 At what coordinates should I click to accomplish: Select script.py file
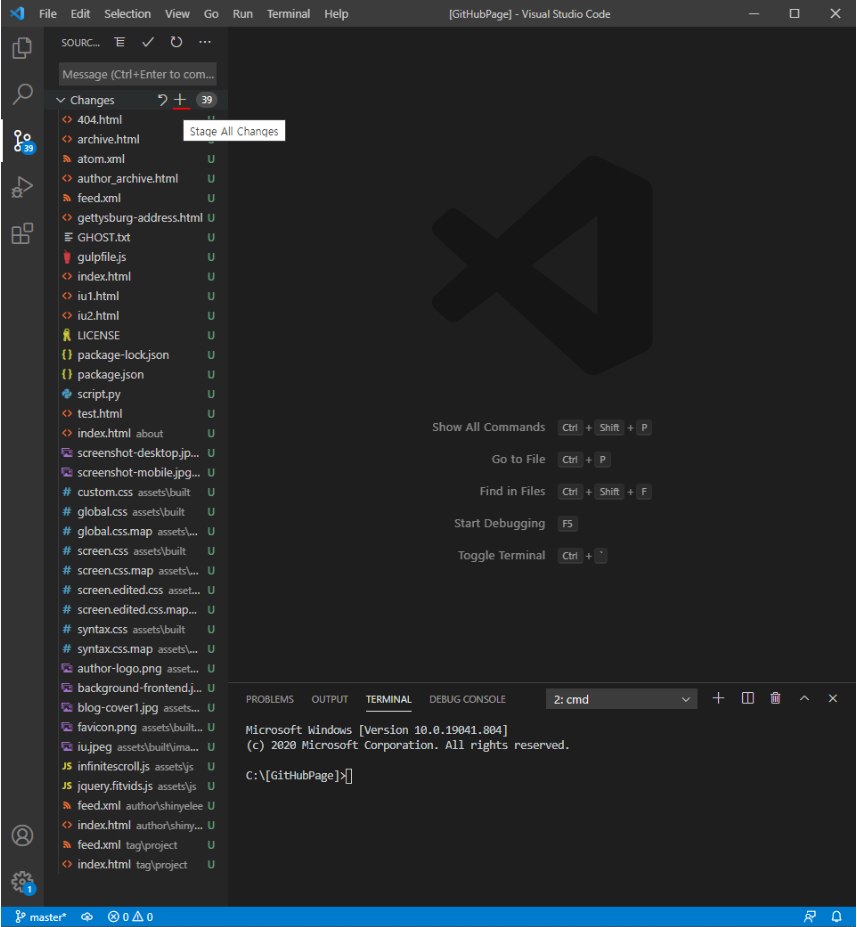pyautogui.click(x=139, y=394)
